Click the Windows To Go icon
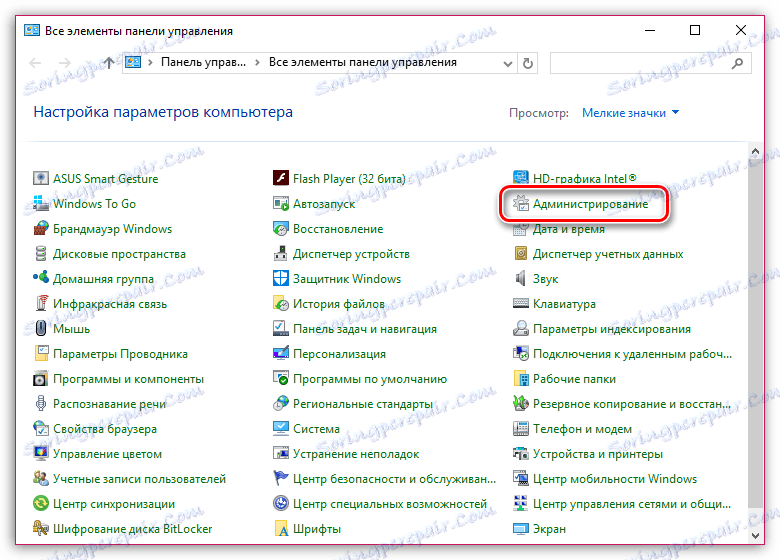Viewport: 780px width, 560px height. [40, 203]
